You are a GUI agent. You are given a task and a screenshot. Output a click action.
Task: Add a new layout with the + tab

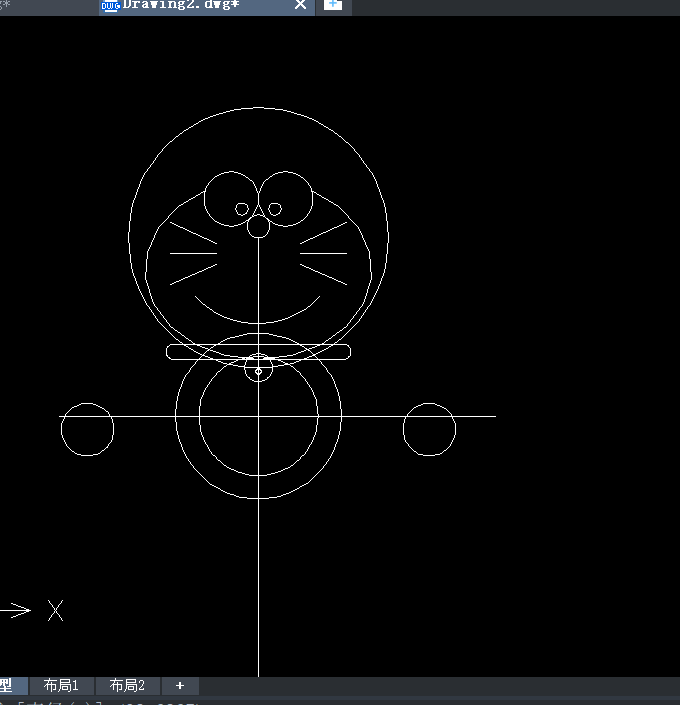[180, 685]
